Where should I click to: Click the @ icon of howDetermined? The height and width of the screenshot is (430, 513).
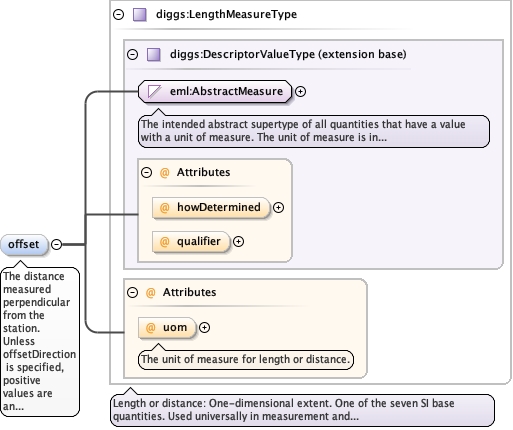[x=165, y=208]
